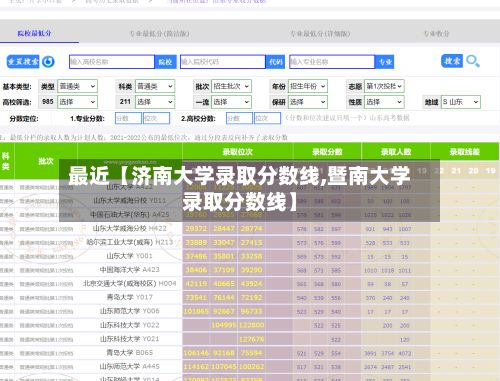Switch to the 院校最低分 tab
The width and height of the screenshot is (500, 381).
[35, 33]
